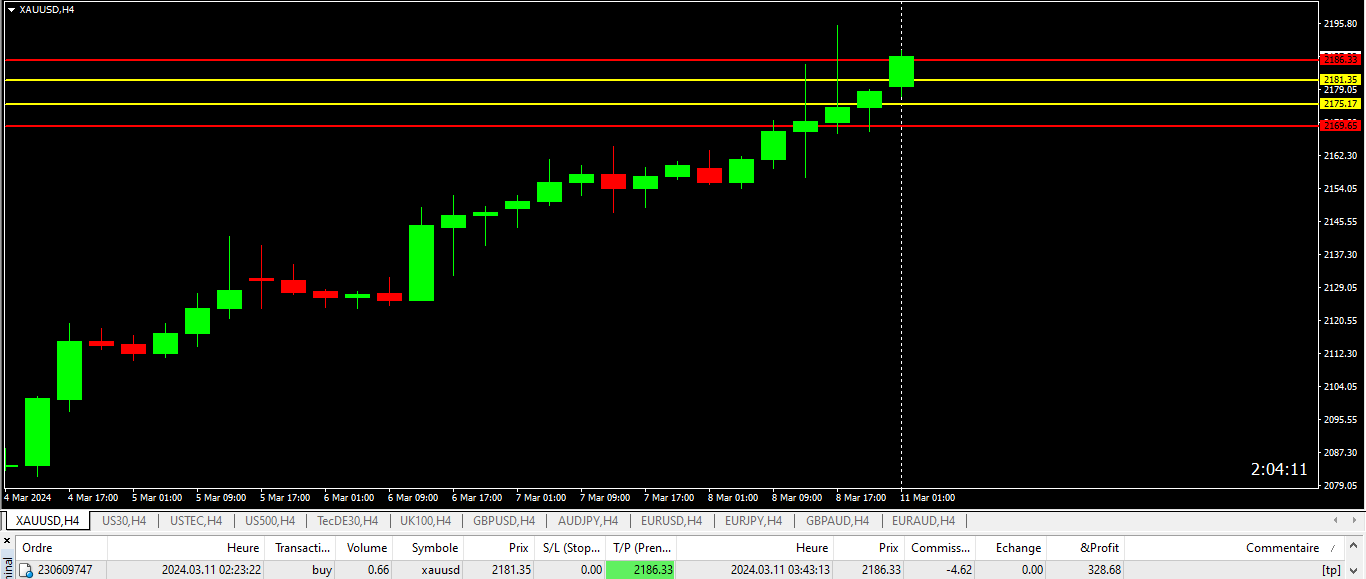Select the order icon beside 230609747
This screenshot has height=579, width=1366.
(x=27, y=570)
